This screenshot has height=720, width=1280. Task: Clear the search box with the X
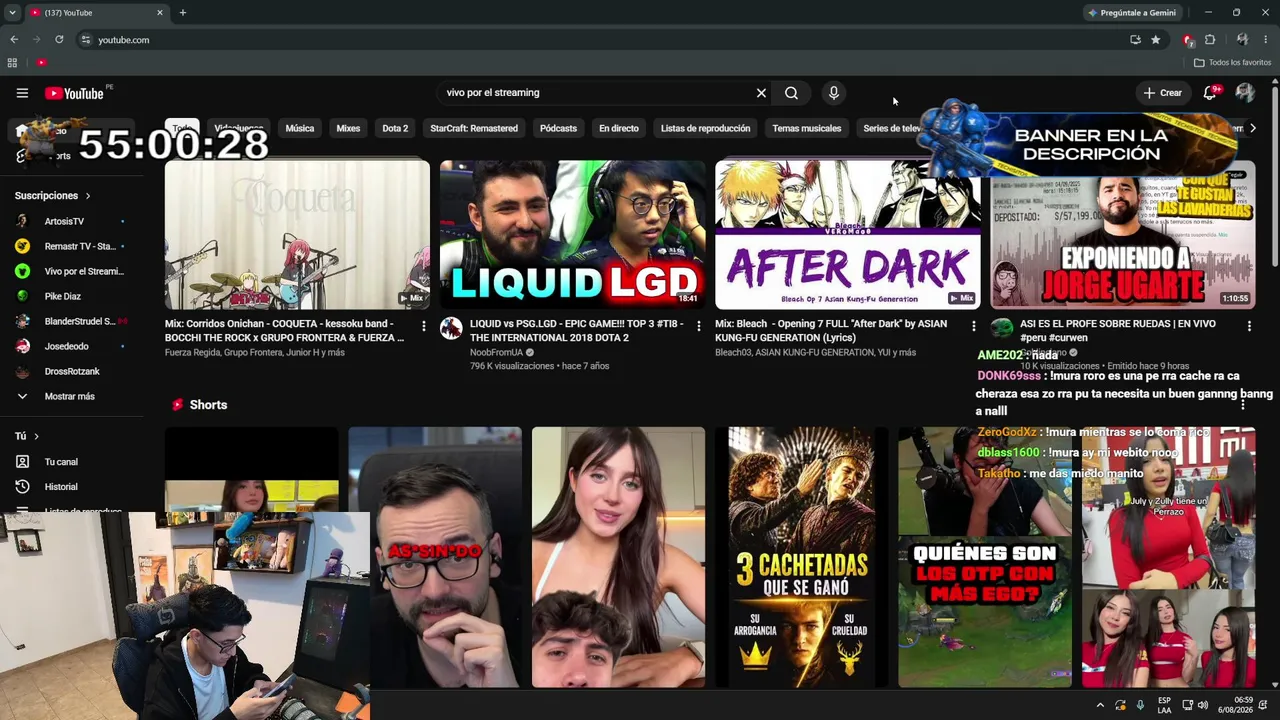pyautogui.click(x=761, y=93)
